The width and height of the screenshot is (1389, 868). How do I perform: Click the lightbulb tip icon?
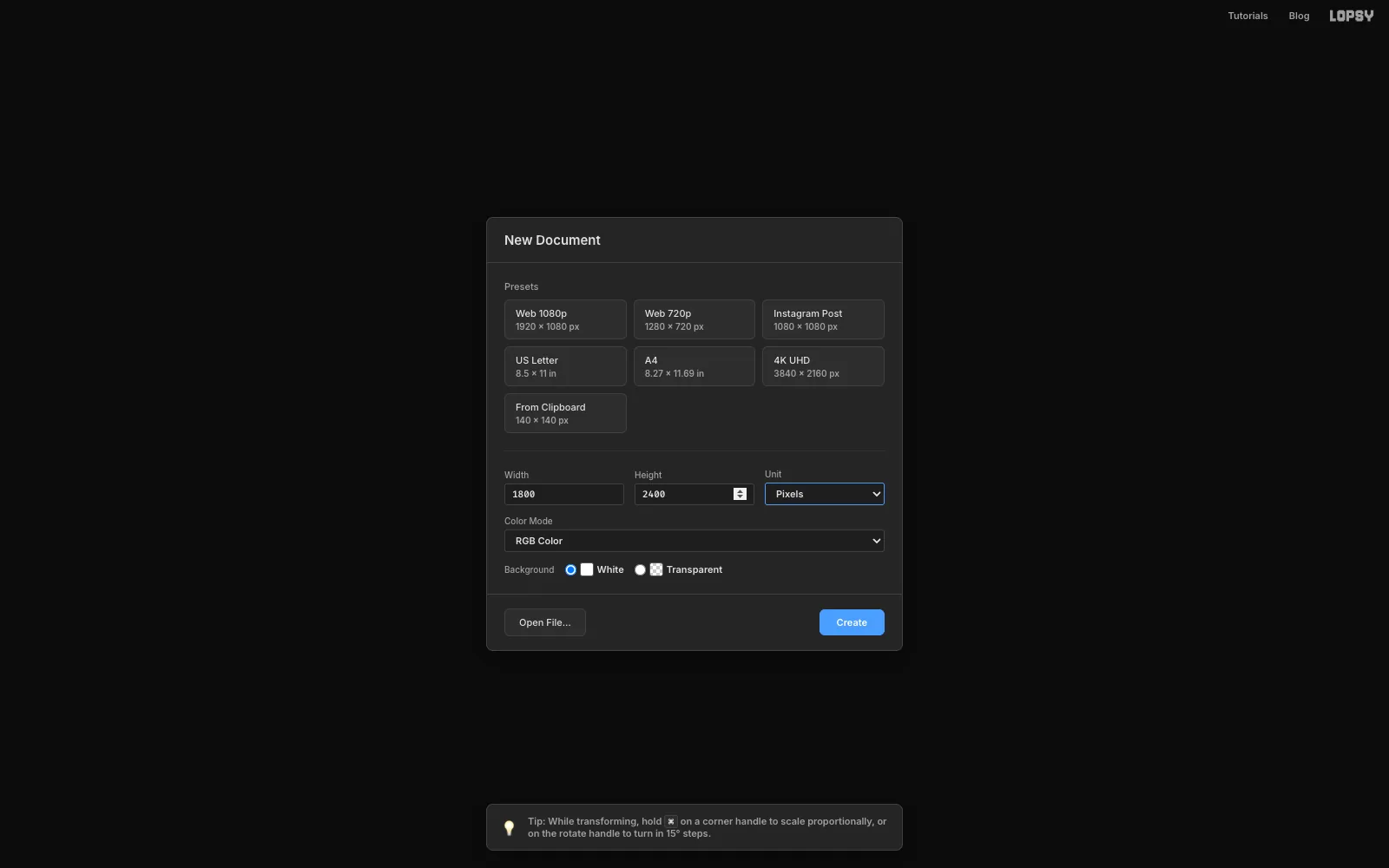[x=510, y=827]
